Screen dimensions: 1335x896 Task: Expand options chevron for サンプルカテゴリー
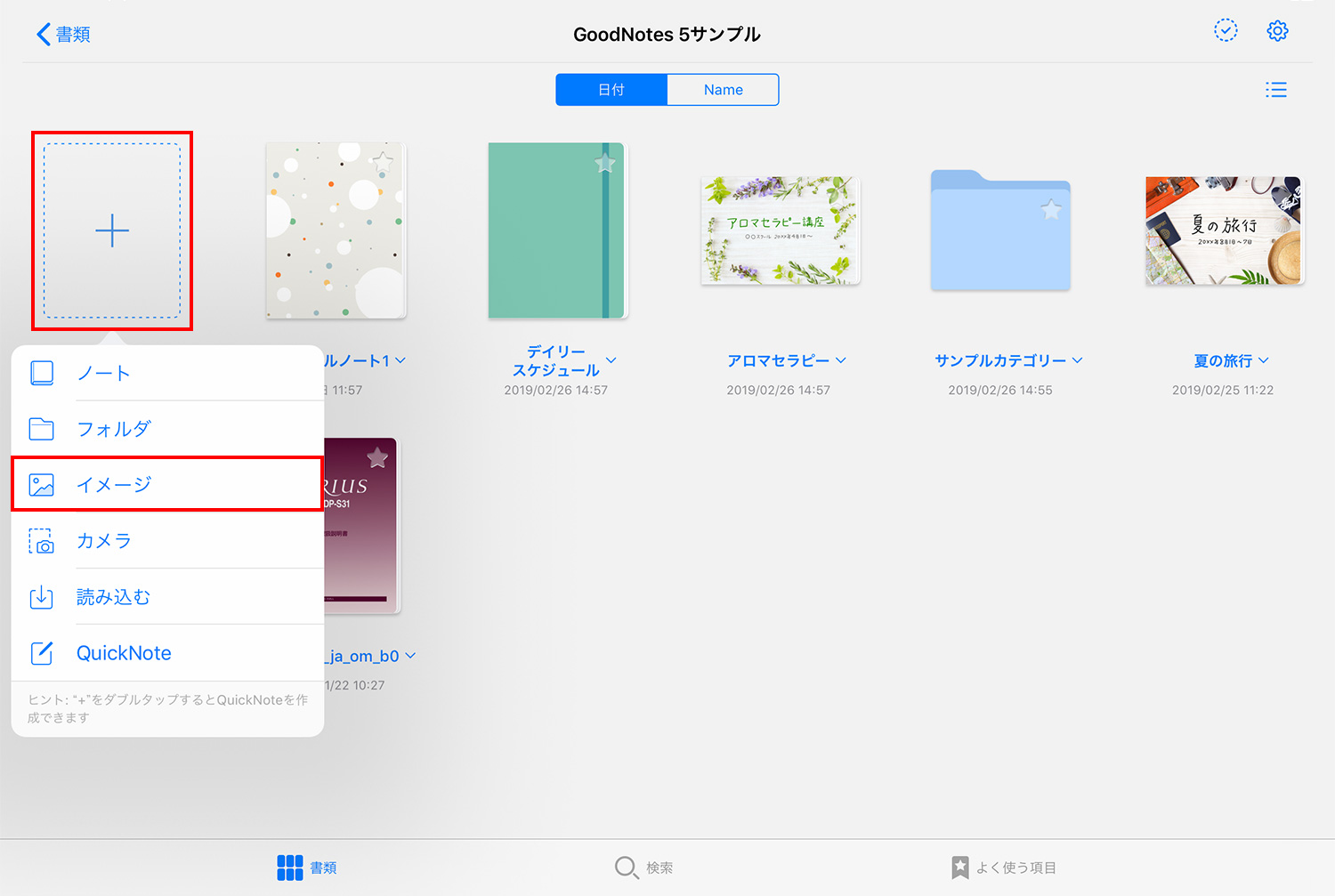click(x=1078, y=360)
